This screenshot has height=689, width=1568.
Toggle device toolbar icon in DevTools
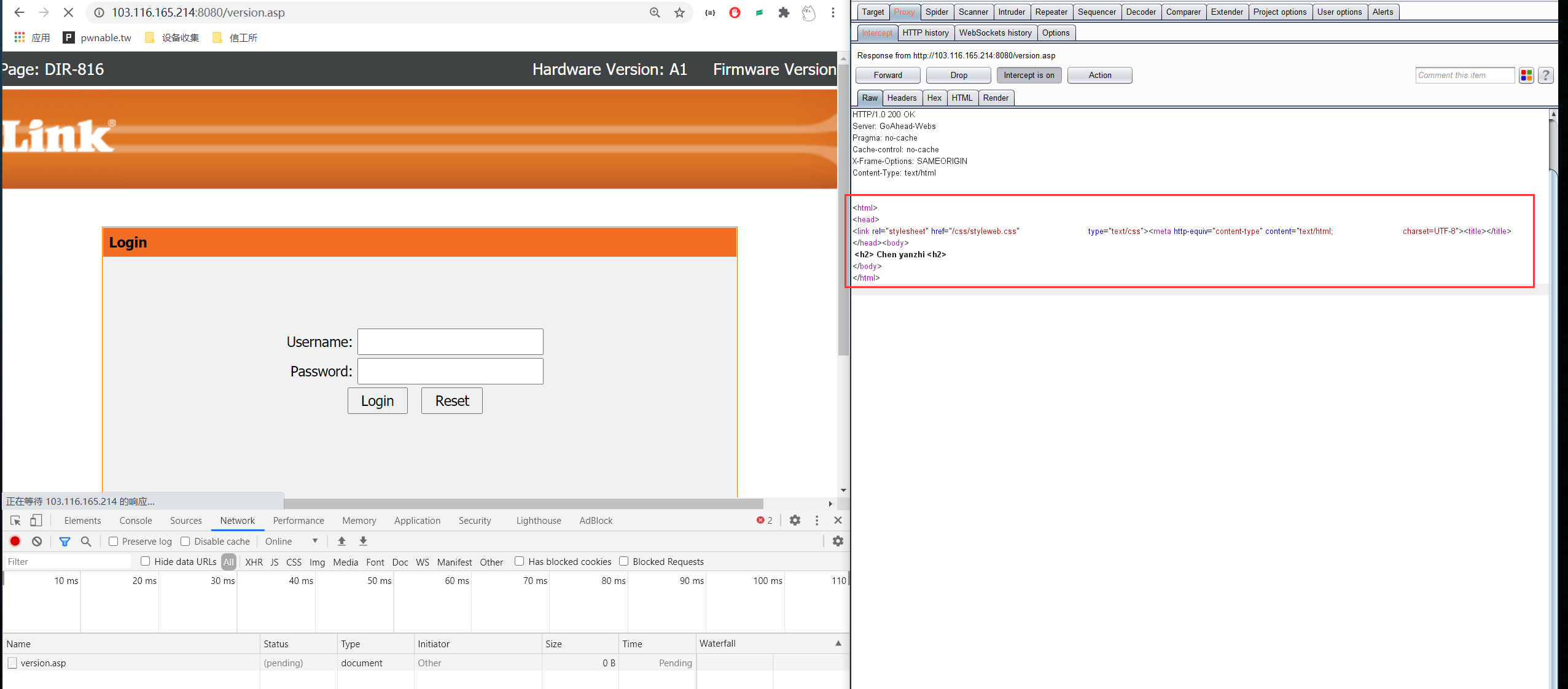[36, 520]
